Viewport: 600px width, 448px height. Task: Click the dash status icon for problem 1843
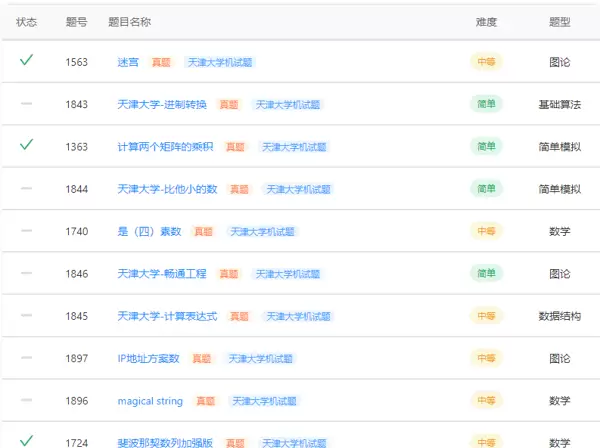(x=26, y=104)
